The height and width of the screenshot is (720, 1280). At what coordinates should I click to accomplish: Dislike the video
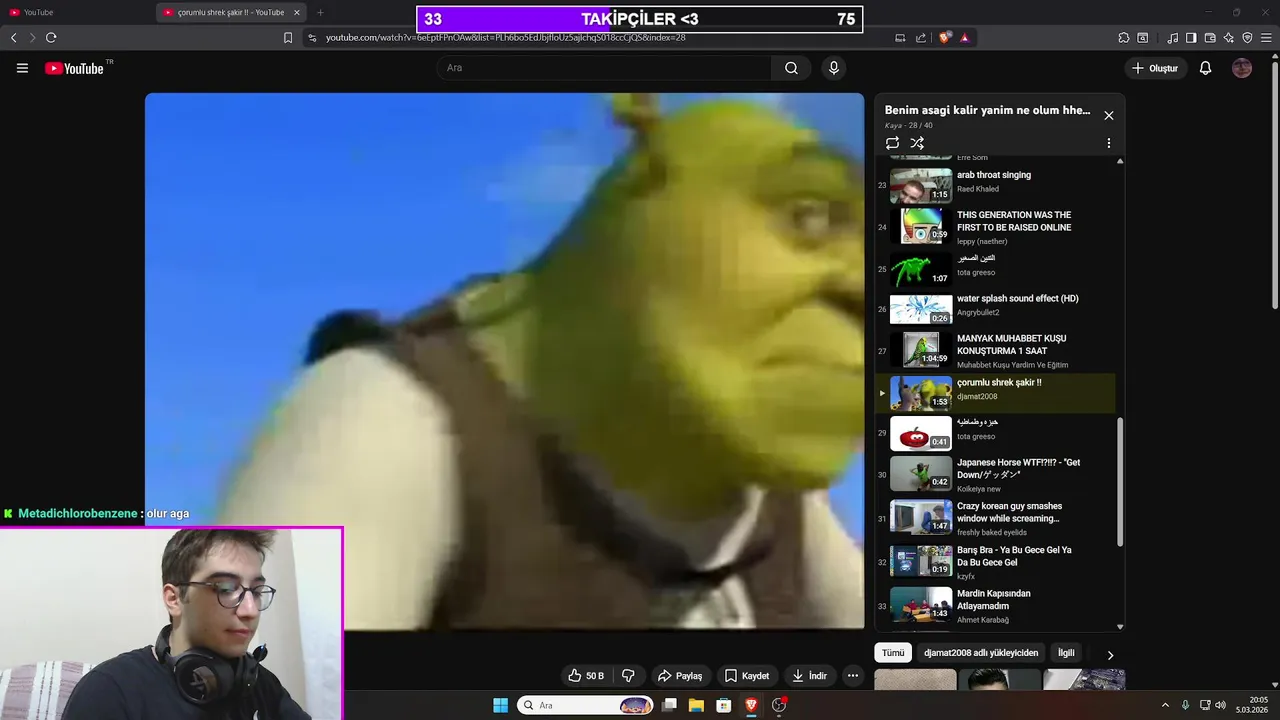point(628,676)
